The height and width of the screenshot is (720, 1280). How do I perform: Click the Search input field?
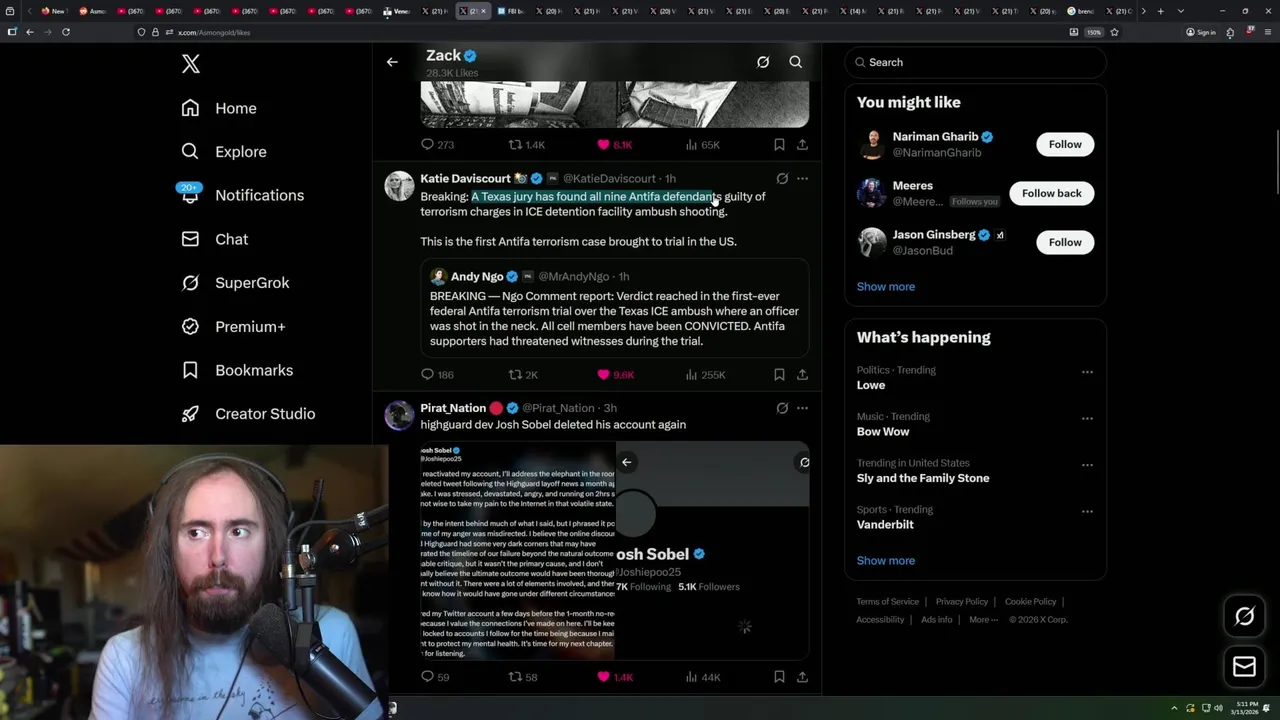tap(976, 62)
